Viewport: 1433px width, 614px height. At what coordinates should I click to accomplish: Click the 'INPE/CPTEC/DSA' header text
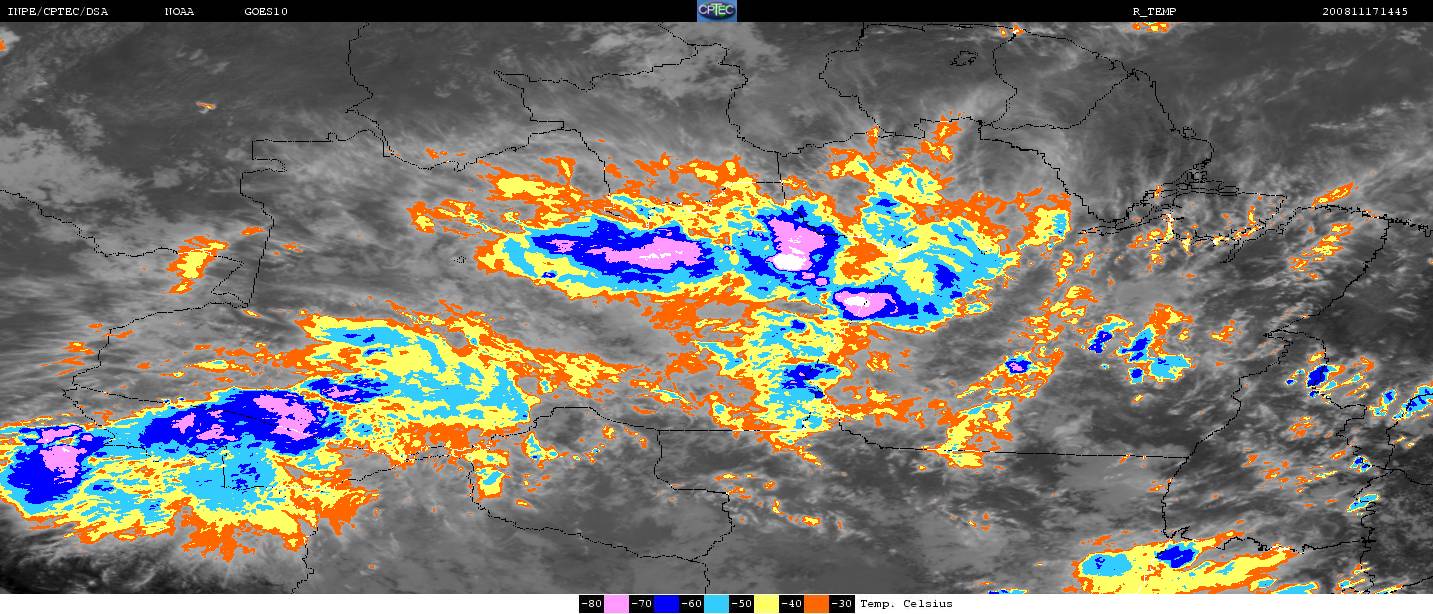[57, 12]
